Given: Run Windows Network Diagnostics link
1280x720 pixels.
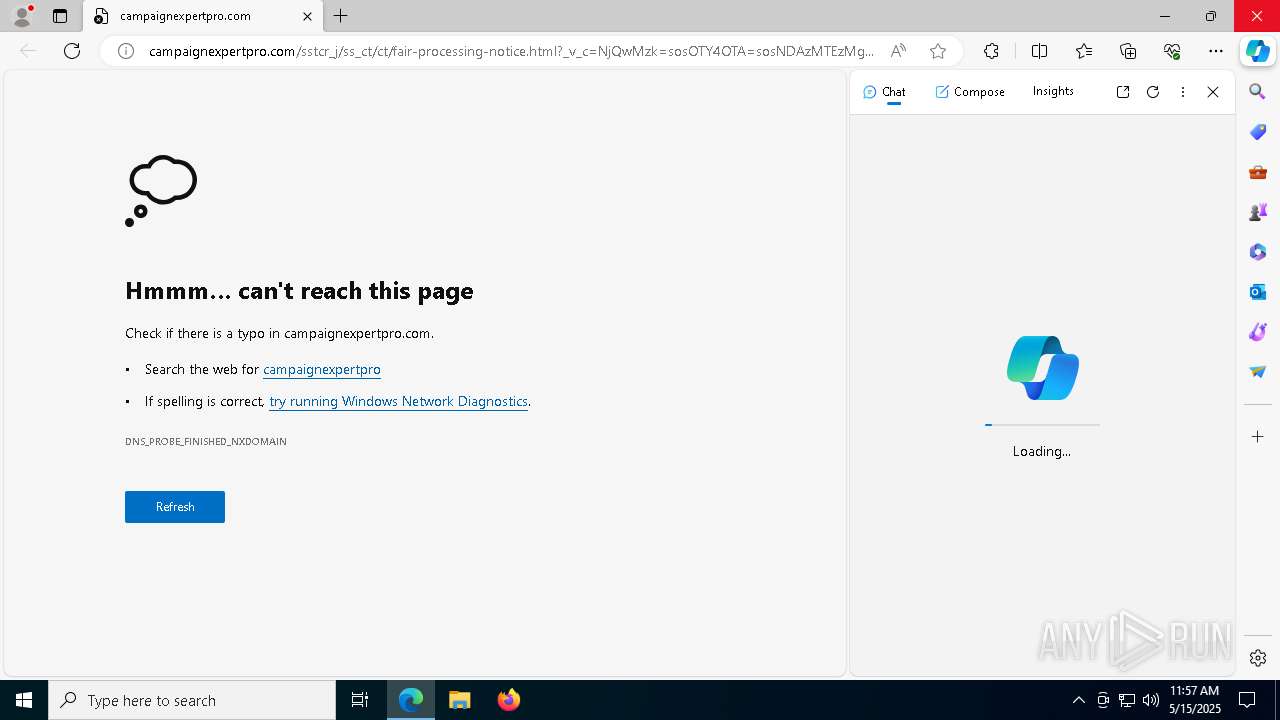Looking at the screenshot, I should (398, 401).
